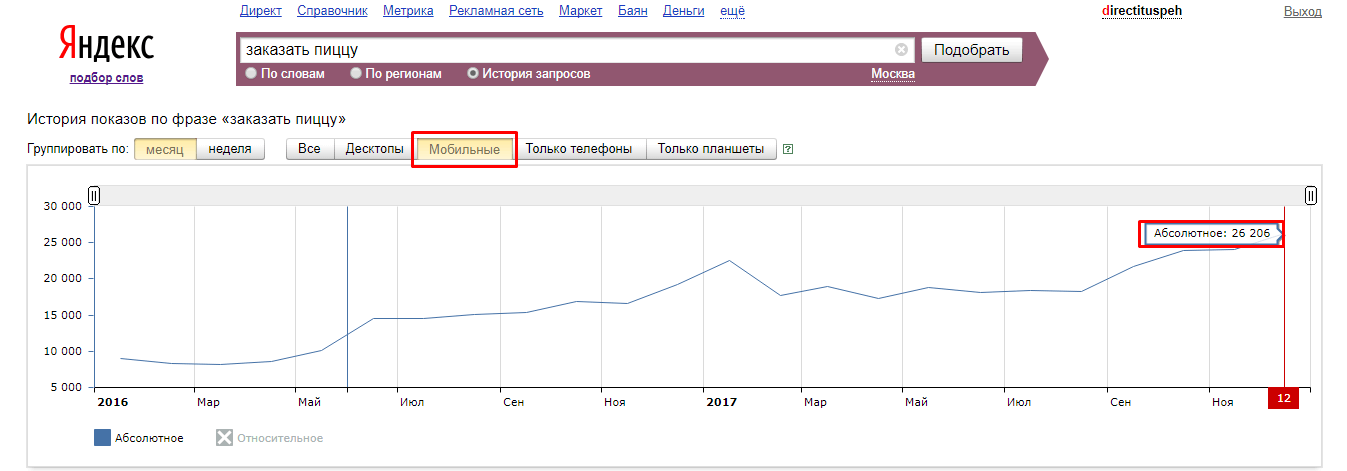This screenshot has height=471, width=1347.
Task: Group by неделя
Action: pyautogui.click(x=230, y=149)
